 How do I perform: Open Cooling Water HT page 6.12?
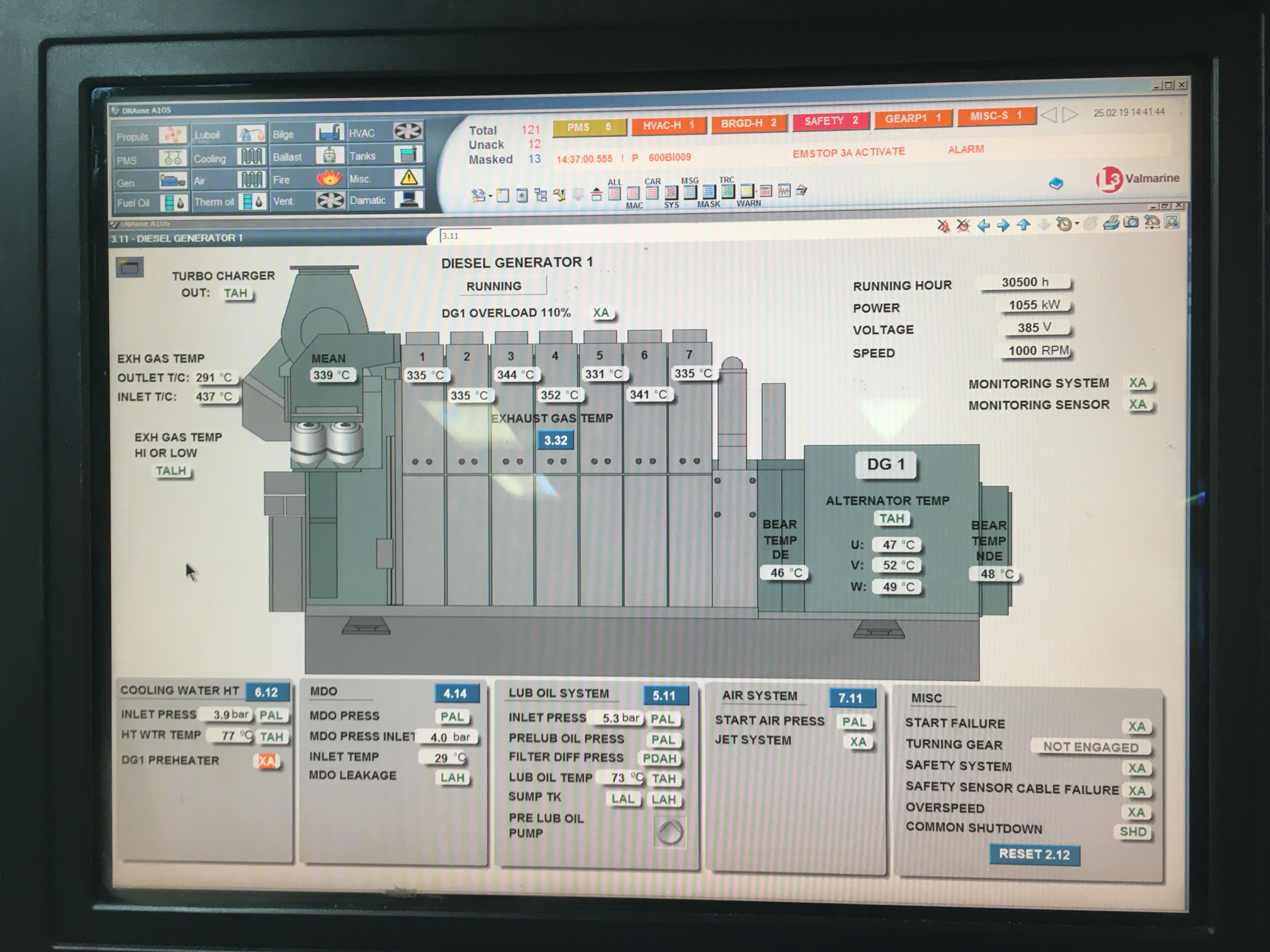click(266, 692)
